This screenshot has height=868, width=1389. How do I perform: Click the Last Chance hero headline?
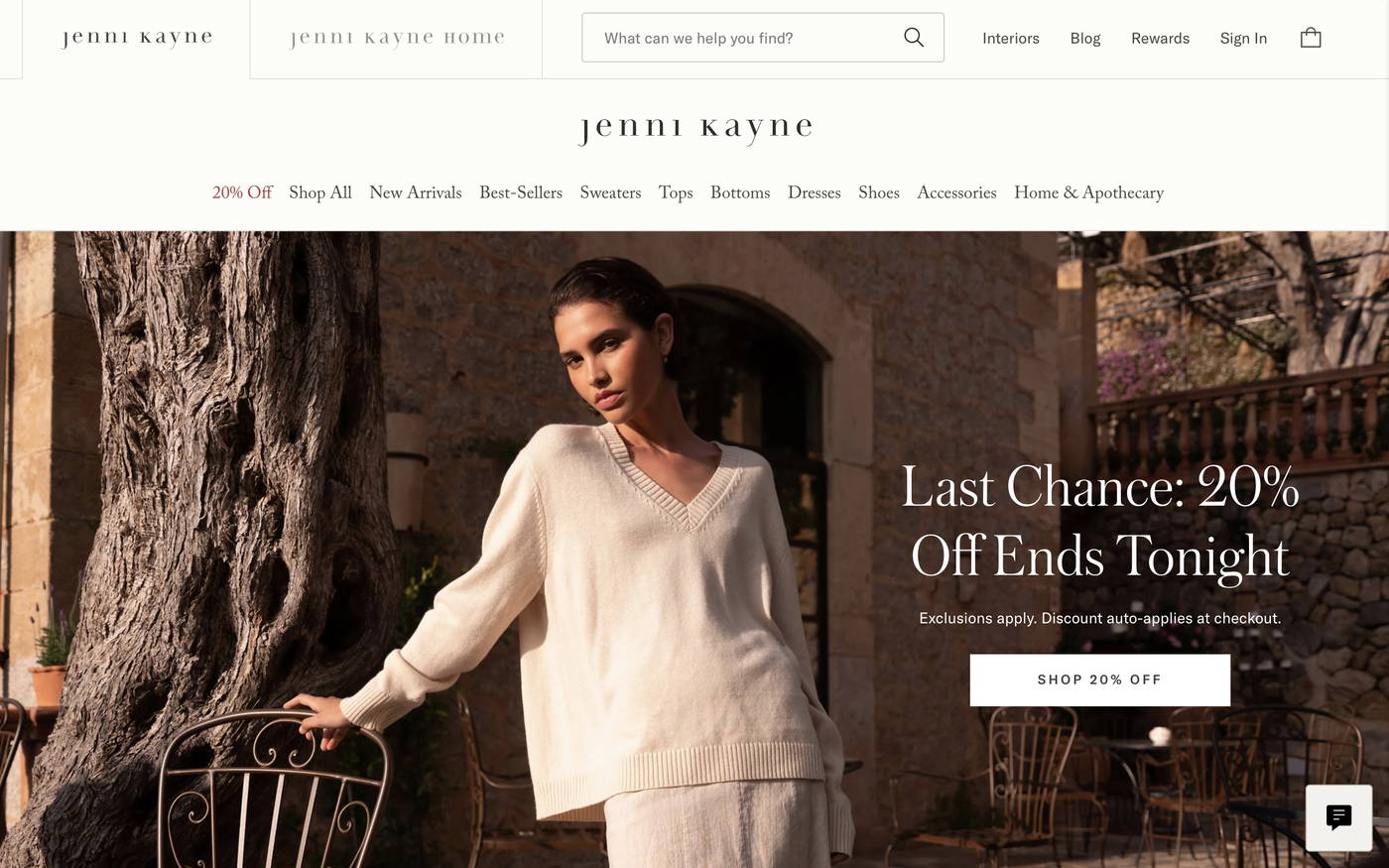[1099, 522]
